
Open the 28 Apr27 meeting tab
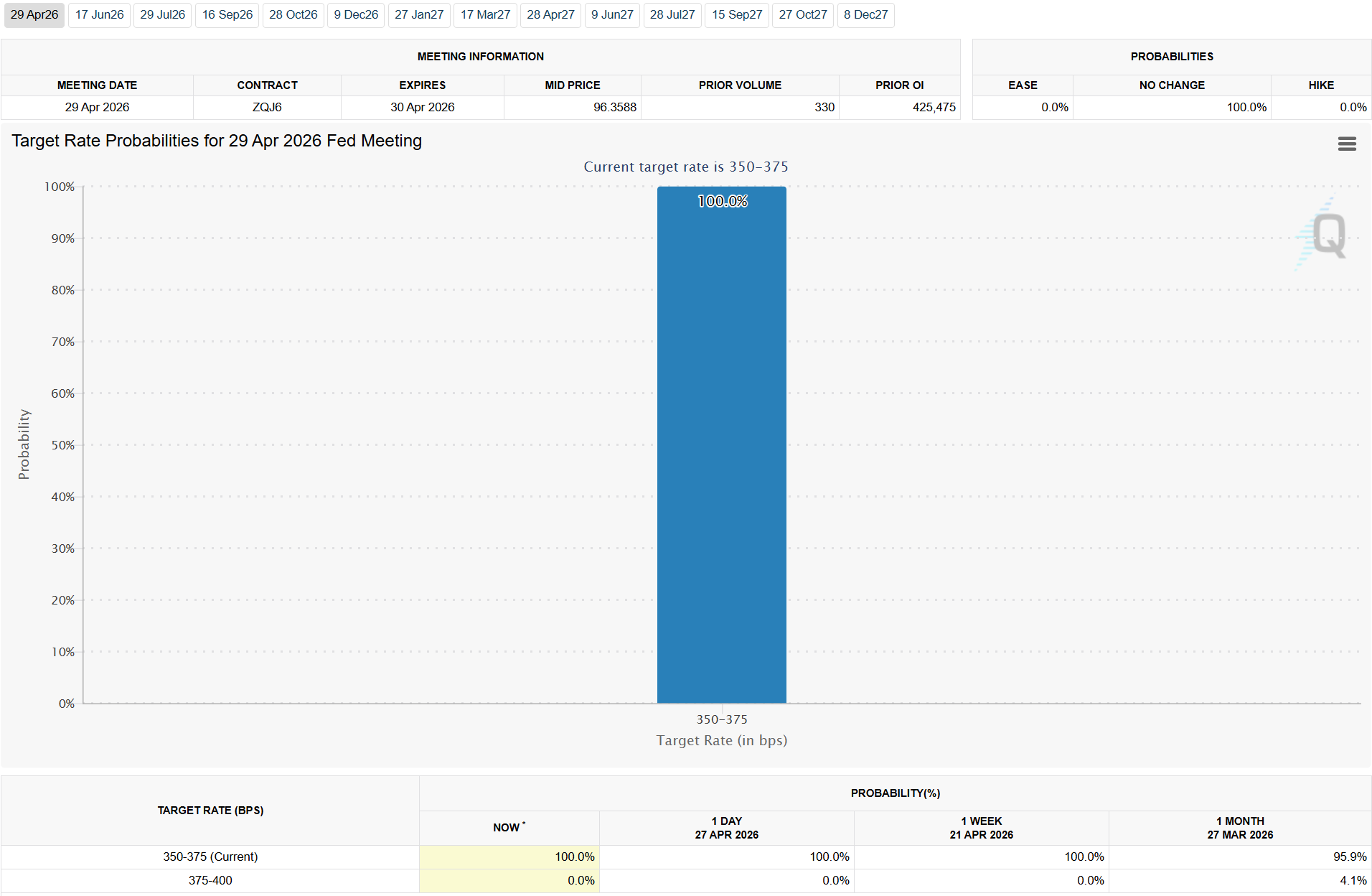[550, 15]
